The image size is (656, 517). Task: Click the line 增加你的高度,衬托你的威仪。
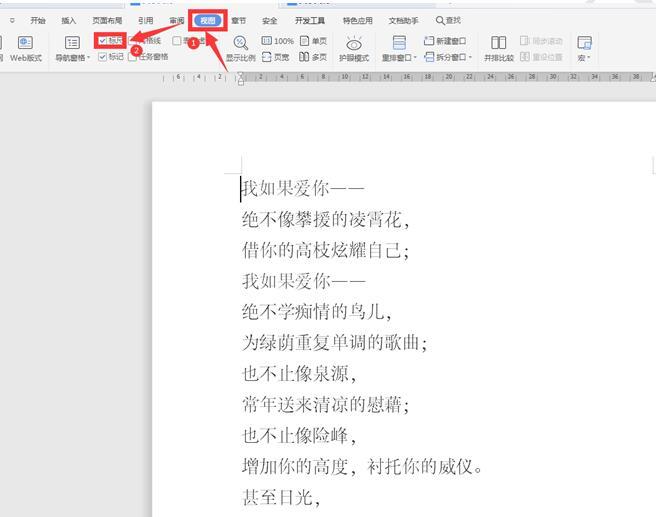tap(362, 466)
